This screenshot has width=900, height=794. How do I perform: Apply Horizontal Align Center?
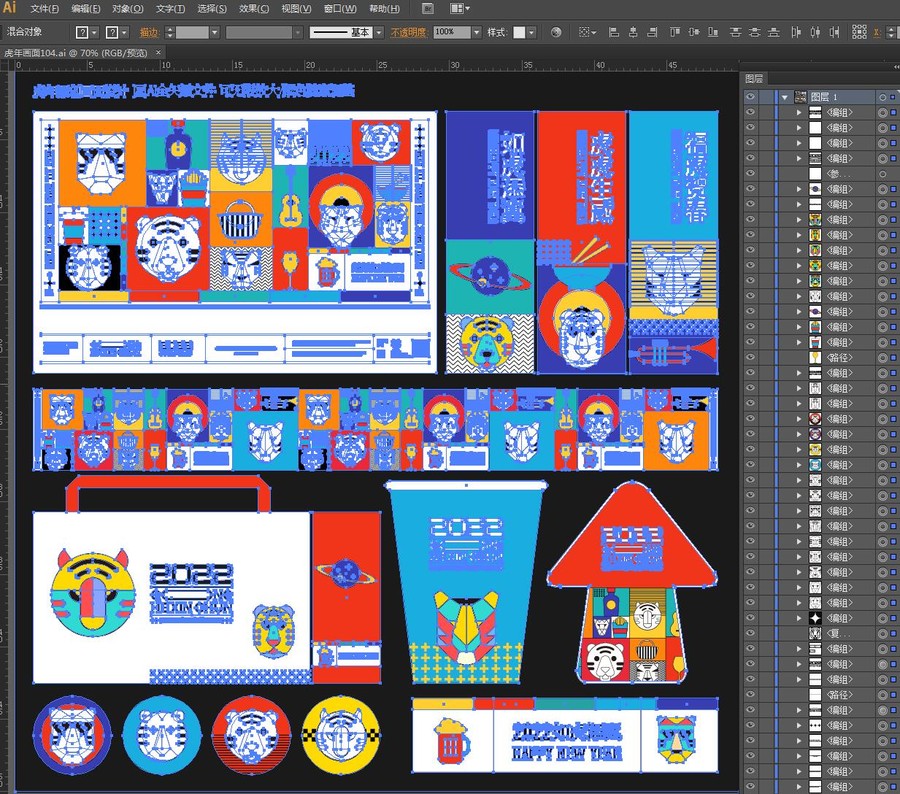[x=633, y=33]
